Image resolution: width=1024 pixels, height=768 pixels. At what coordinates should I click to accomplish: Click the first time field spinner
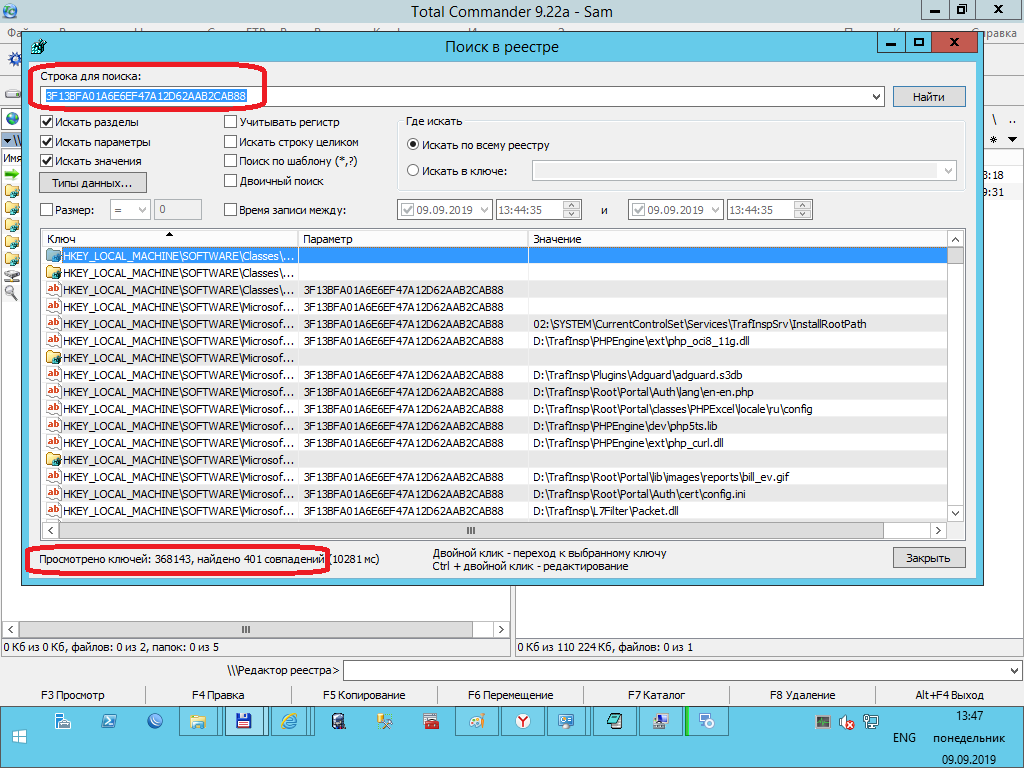tap(571, 210)
